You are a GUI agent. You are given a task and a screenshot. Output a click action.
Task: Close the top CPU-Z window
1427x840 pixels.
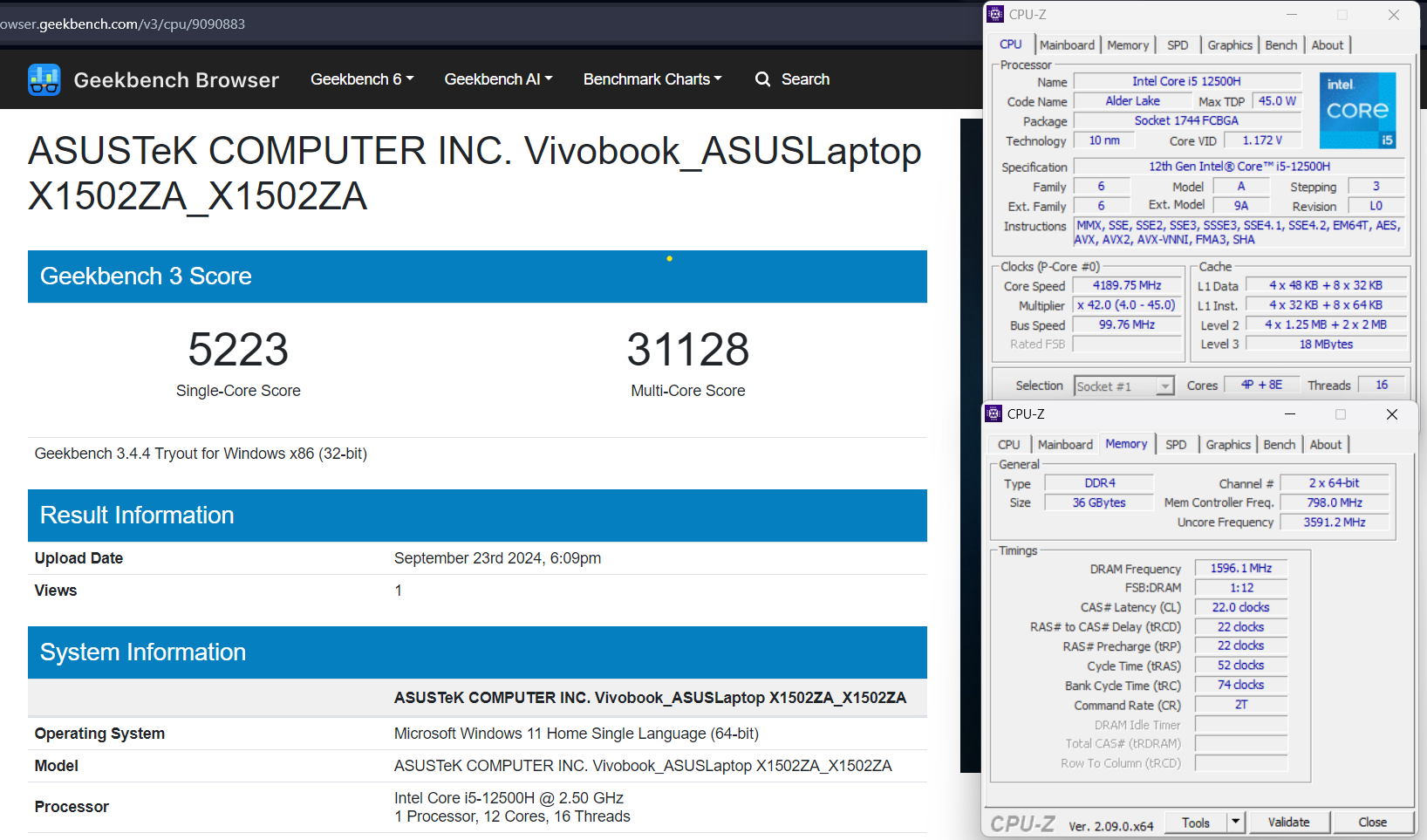[x=1394, y=15]
